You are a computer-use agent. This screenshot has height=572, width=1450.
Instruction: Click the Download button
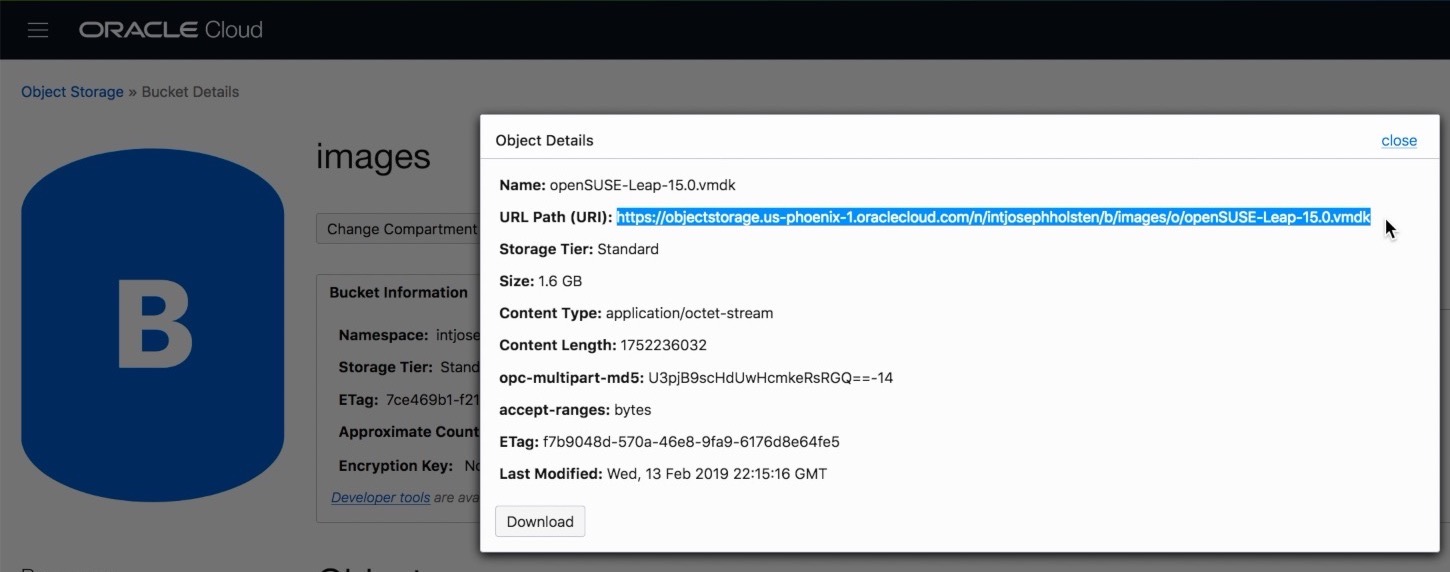[540, 522]
